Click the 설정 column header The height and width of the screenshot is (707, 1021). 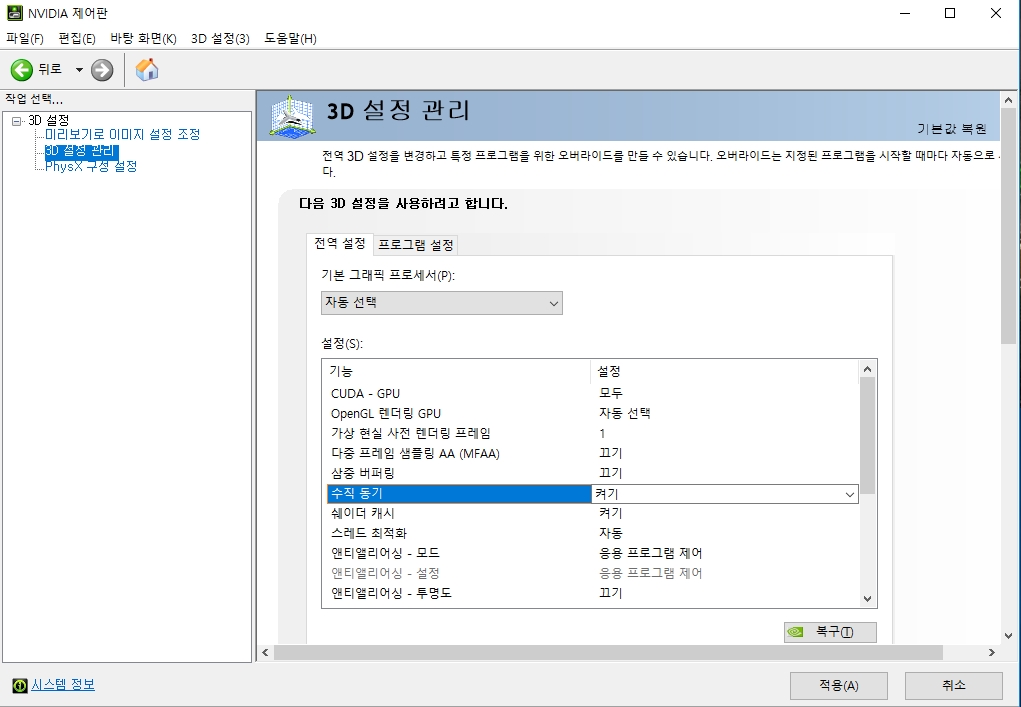(724, 371)
